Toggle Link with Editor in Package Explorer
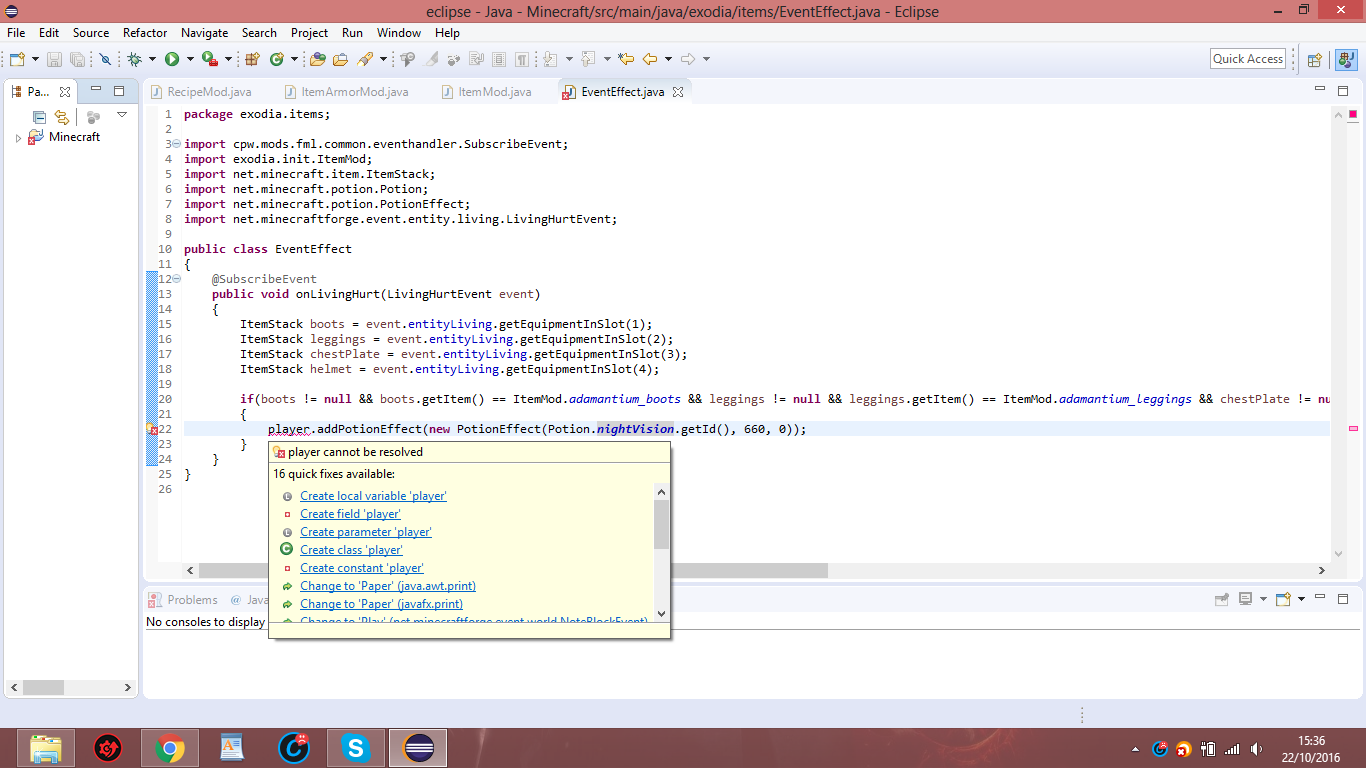This screenshot has width=1366, height=768. coord(62,117)
